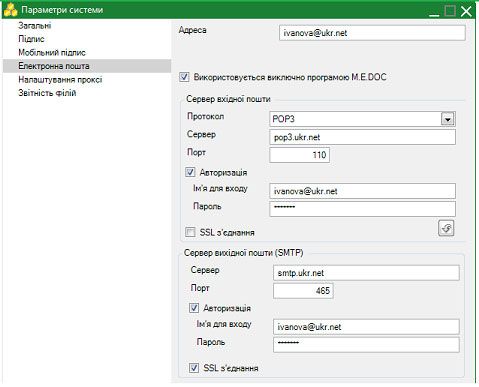This screenshot has height=387, width=479.
Task: Click SMTP server Пароль field
Action: pos(366,344)
